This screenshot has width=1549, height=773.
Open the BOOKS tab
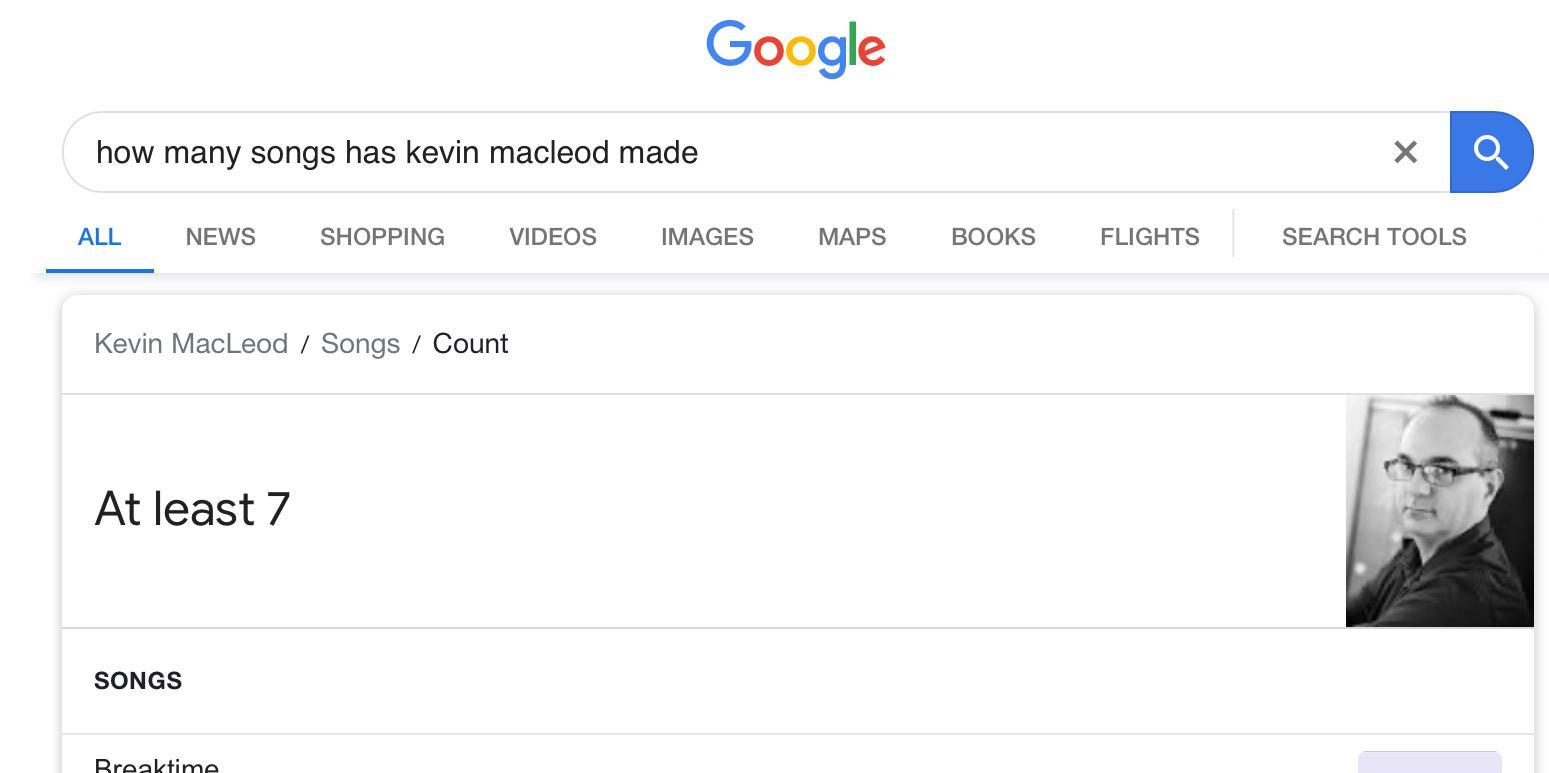(x=993, y=237)
